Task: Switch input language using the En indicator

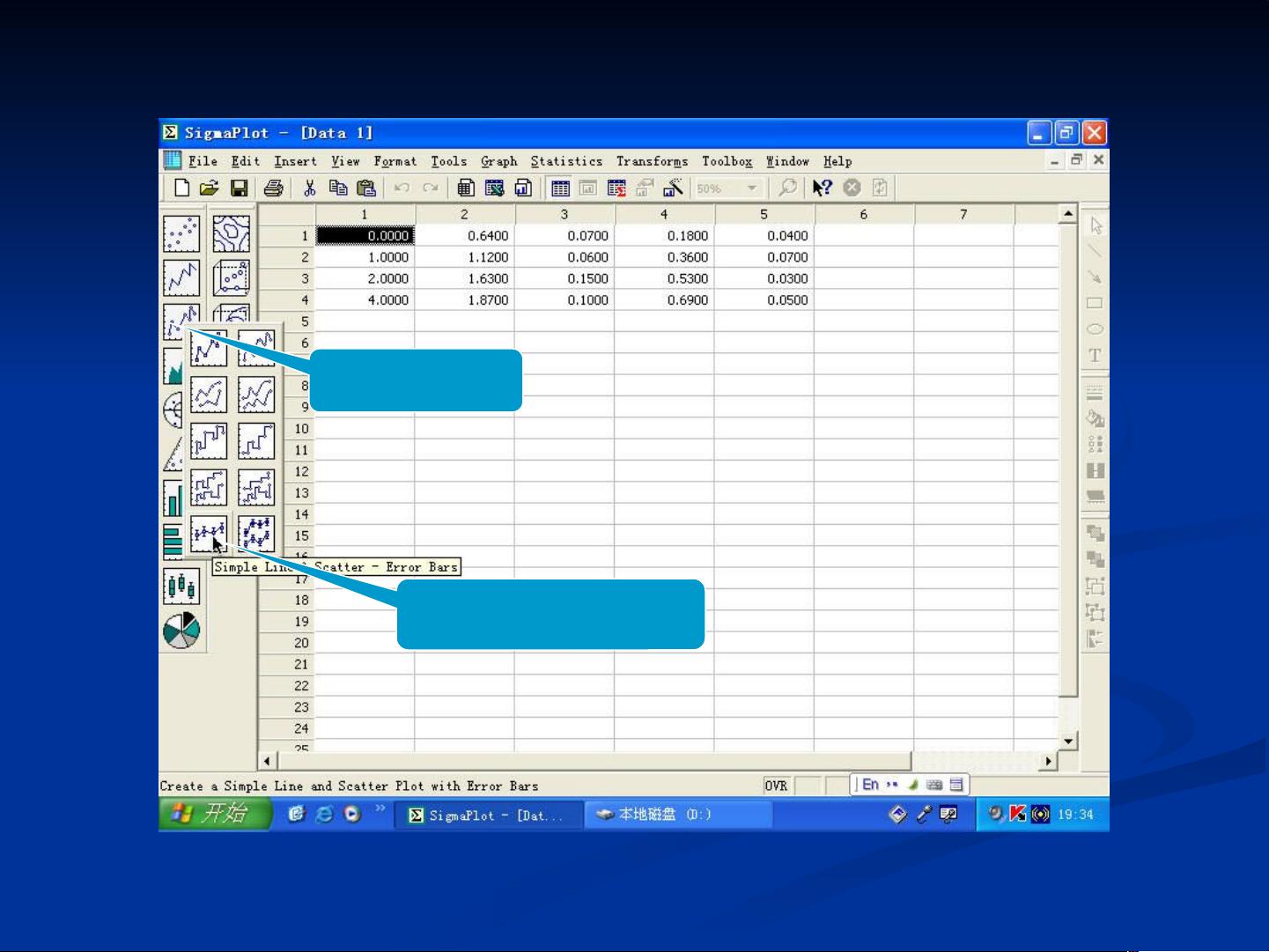Action: [x=869, y=785]
